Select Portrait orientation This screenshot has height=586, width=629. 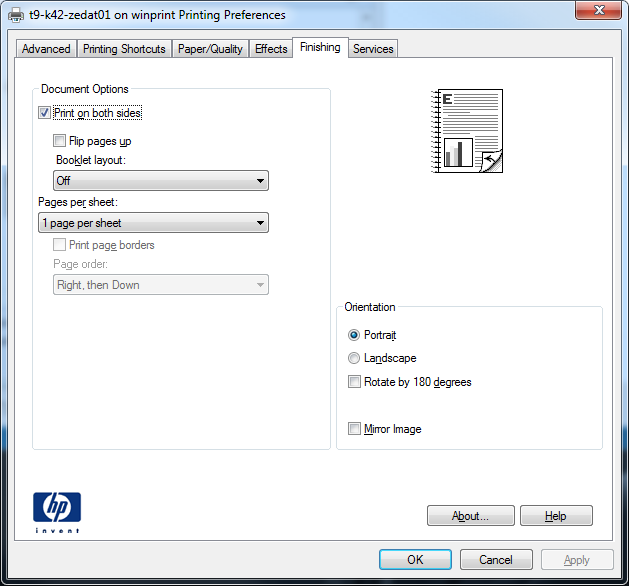tap(354, 336)
